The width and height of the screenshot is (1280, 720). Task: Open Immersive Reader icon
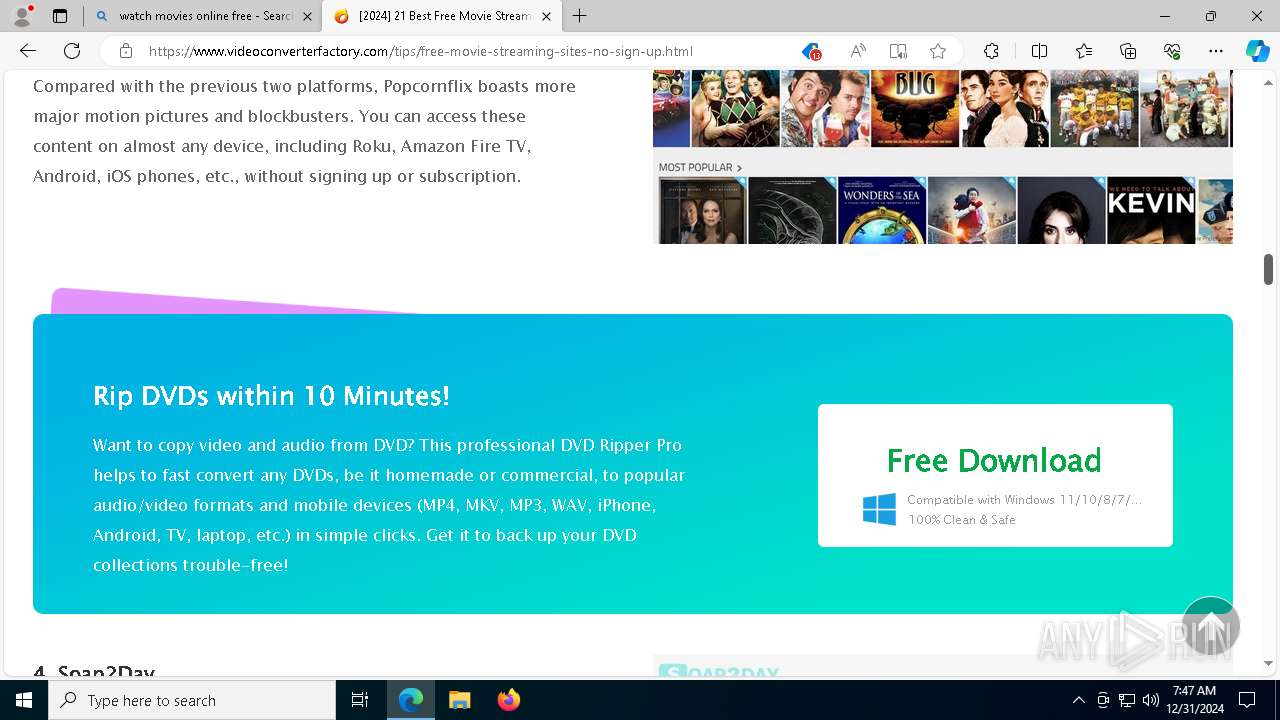(898, 51)
